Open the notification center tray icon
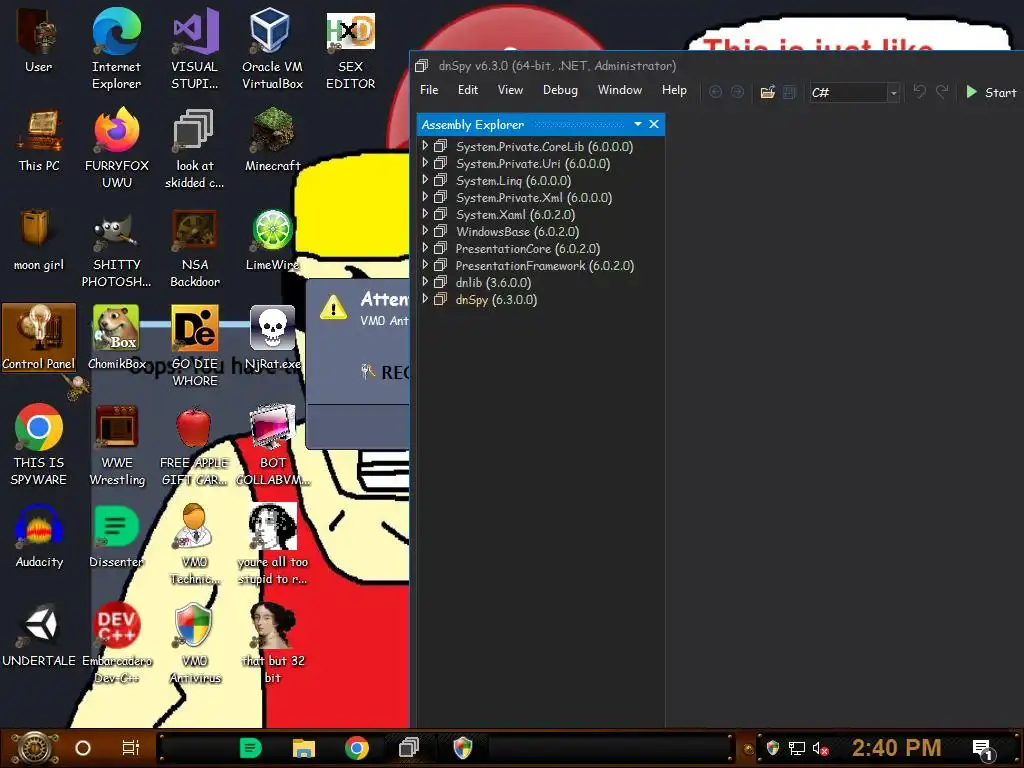The width and height of the screenshot is (1024, 768). pos(984,750)
